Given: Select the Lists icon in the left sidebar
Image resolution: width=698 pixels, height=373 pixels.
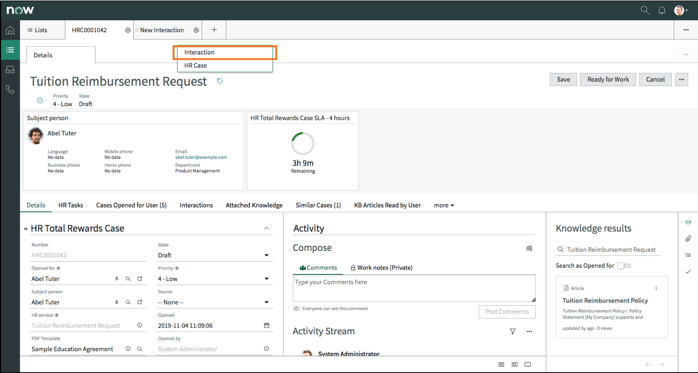Looking at the screenshot, I should [10, 50].
